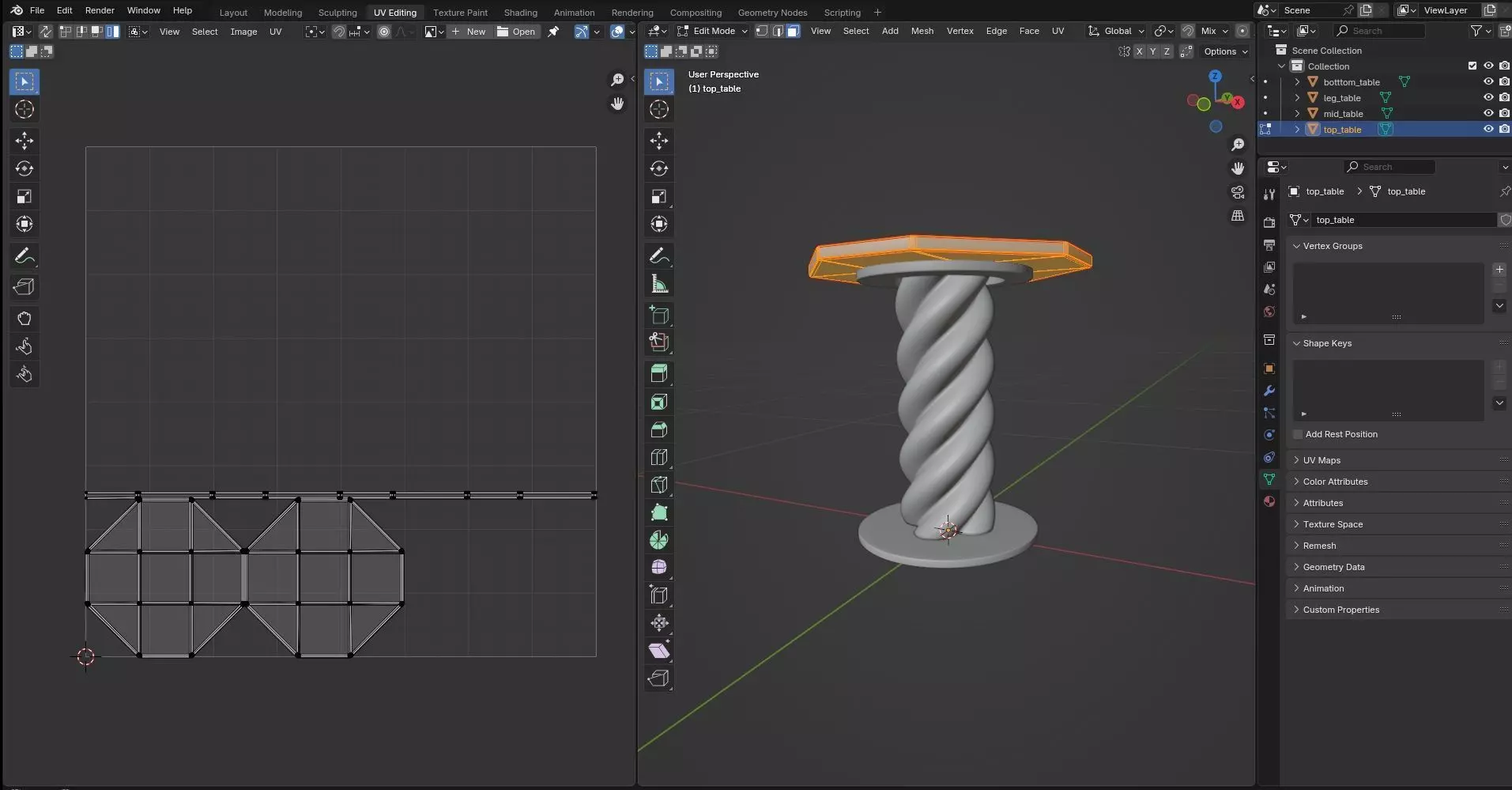Hide bottom_table object in viewport

pos(1488,81)
